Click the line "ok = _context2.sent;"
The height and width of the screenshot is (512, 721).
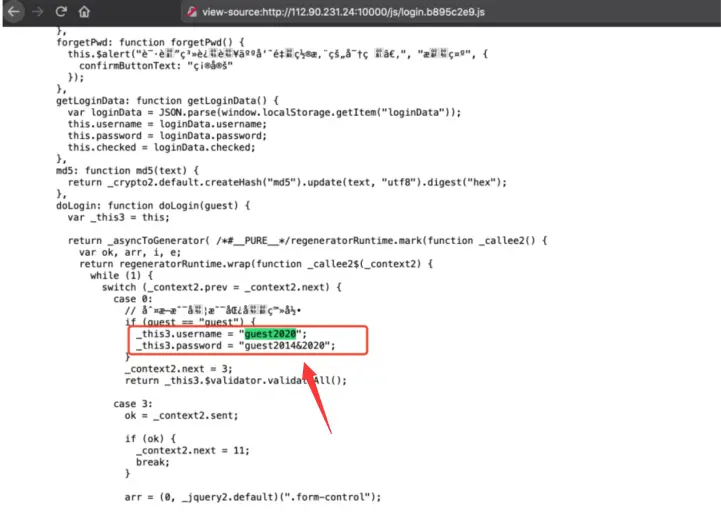[182, 415]
